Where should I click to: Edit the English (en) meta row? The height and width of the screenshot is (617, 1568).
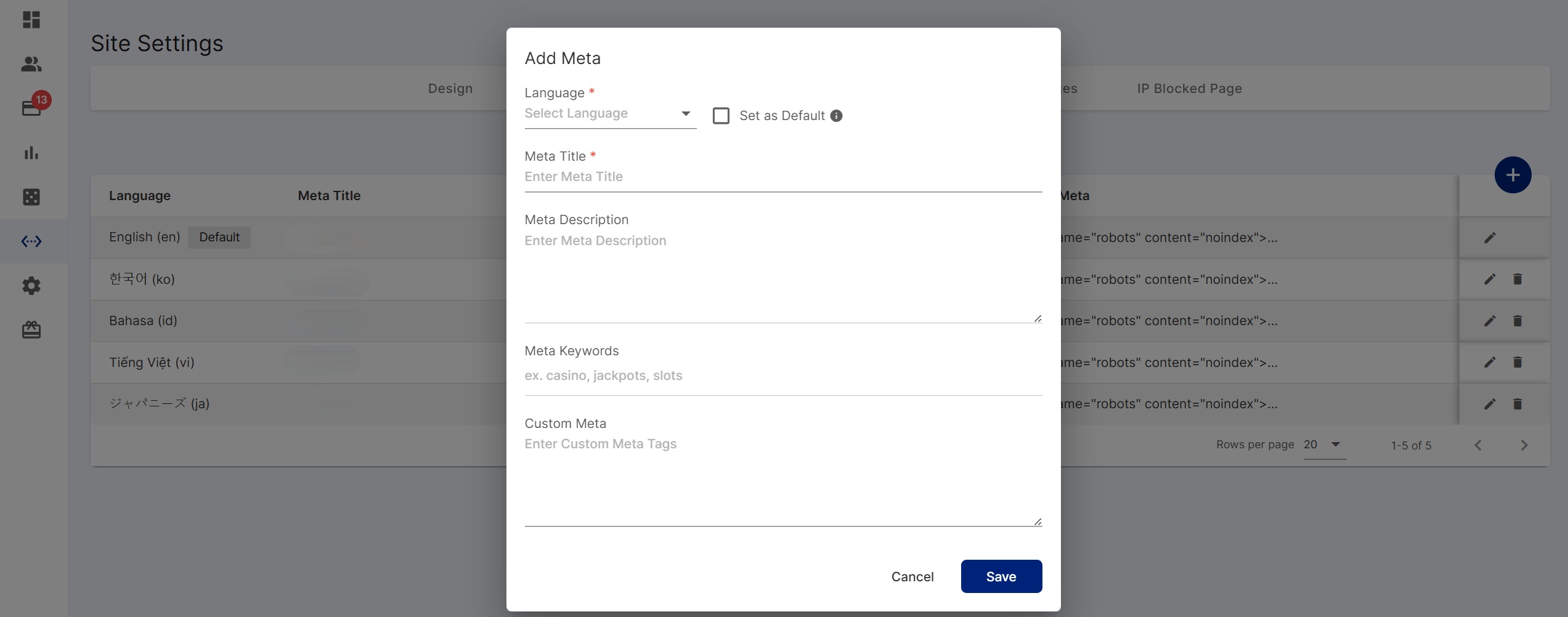1490,238
